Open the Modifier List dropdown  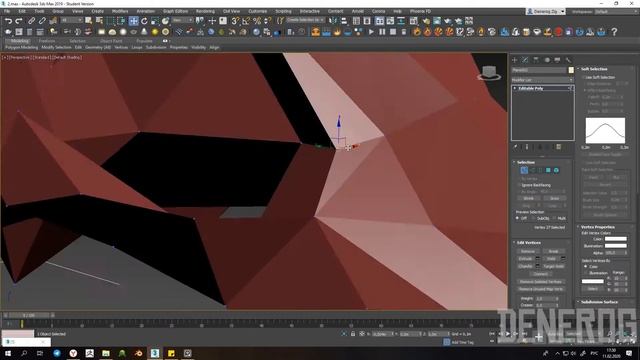[x=542, y=80]
